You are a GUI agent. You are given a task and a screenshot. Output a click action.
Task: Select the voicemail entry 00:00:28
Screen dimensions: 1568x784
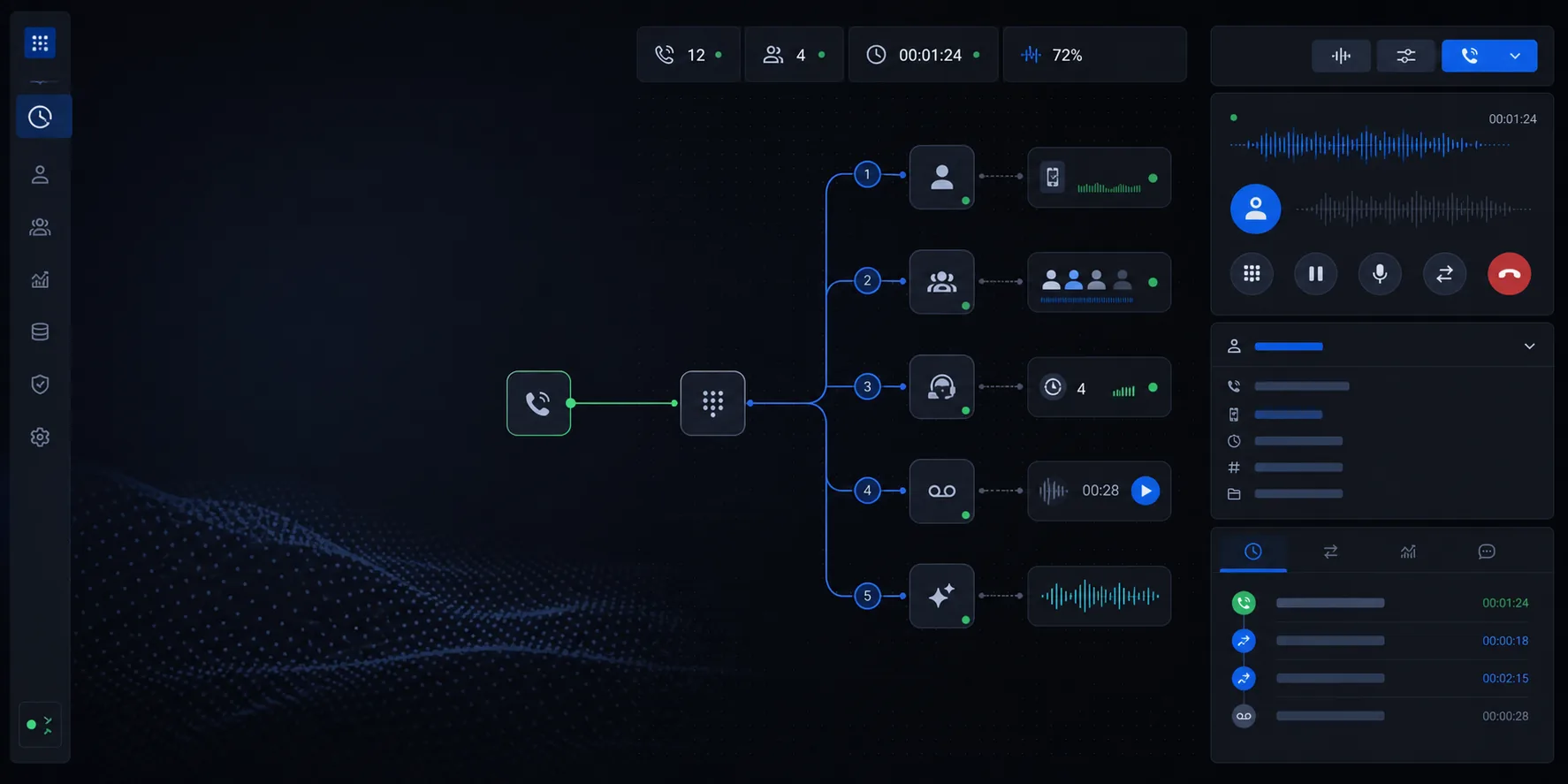tap(1382, 716)
